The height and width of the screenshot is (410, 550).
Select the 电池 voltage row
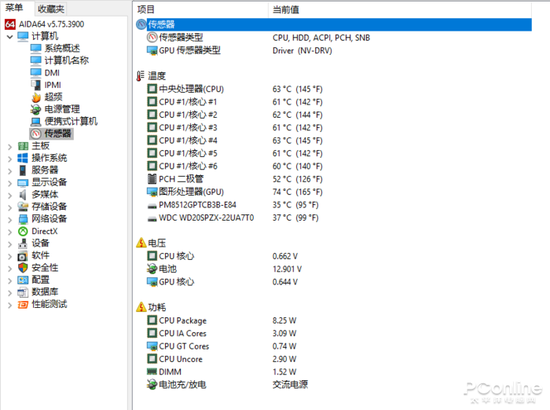tap(333, 269)
